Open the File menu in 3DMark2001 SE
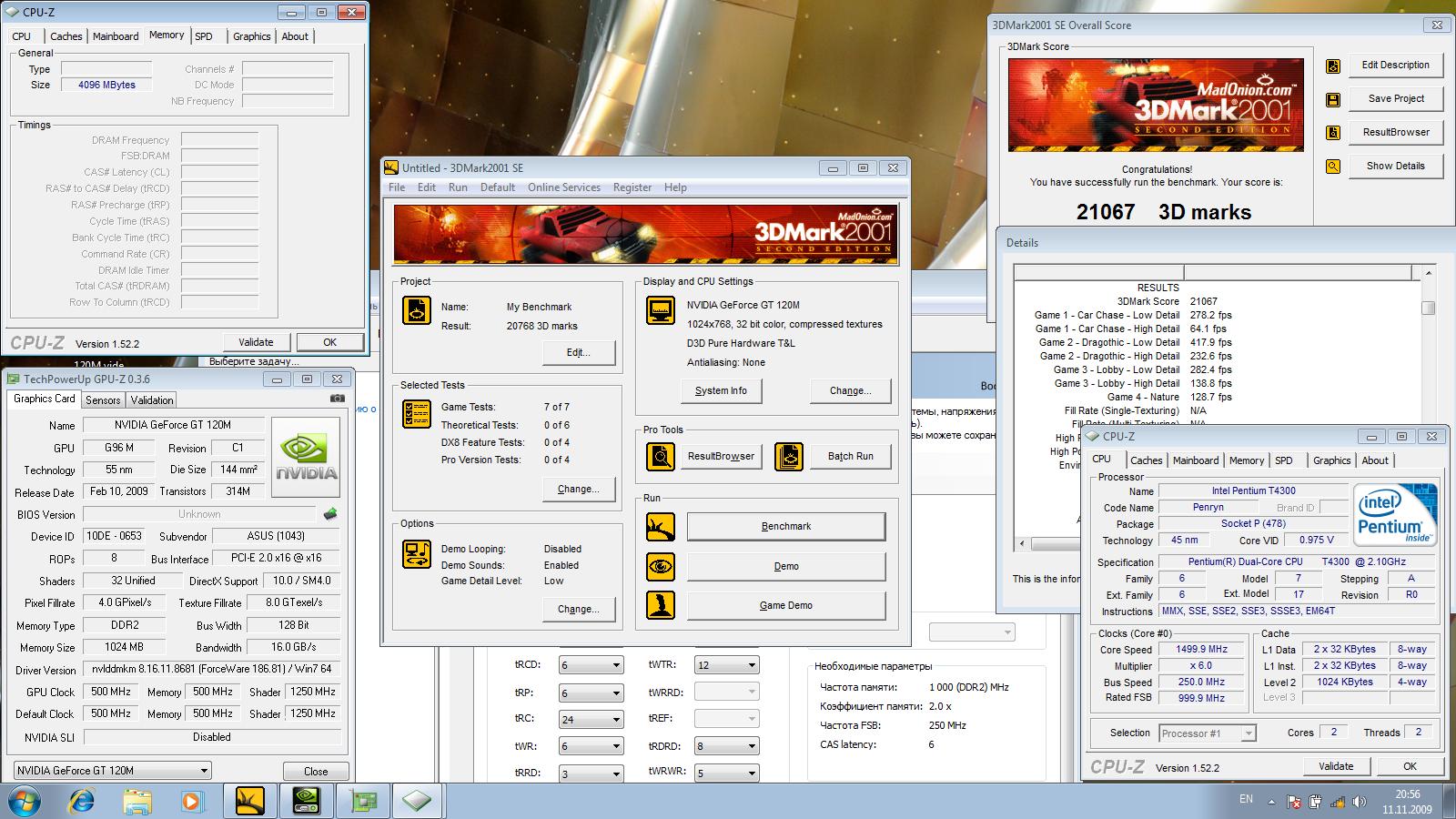This screenshot has width=1456, height=819. click(397, 187)
